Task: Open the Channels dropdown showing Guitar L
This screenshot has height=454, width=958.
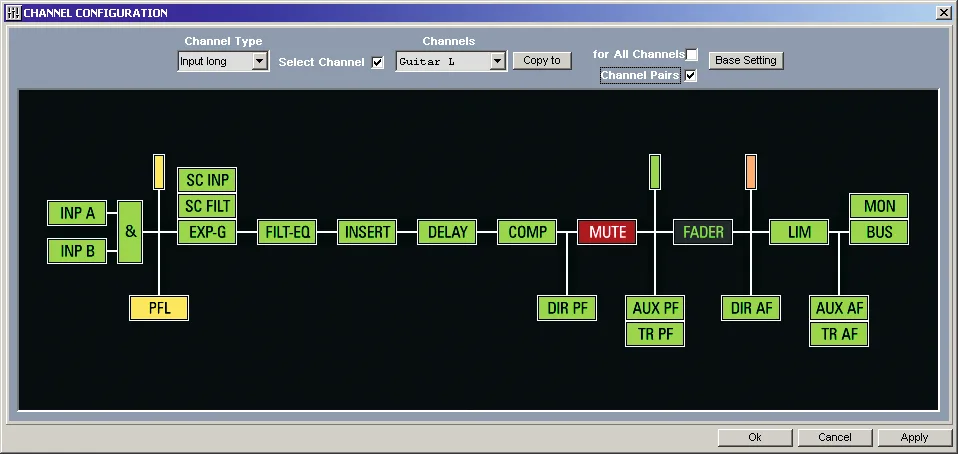Action: pos(451,61)
